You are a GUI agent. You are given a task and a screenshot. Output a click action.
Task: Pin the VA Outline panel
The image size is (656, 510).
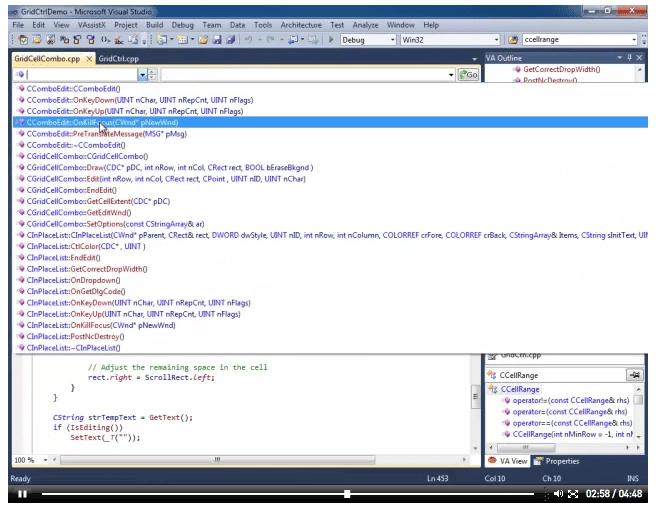[x=629, y=58]
